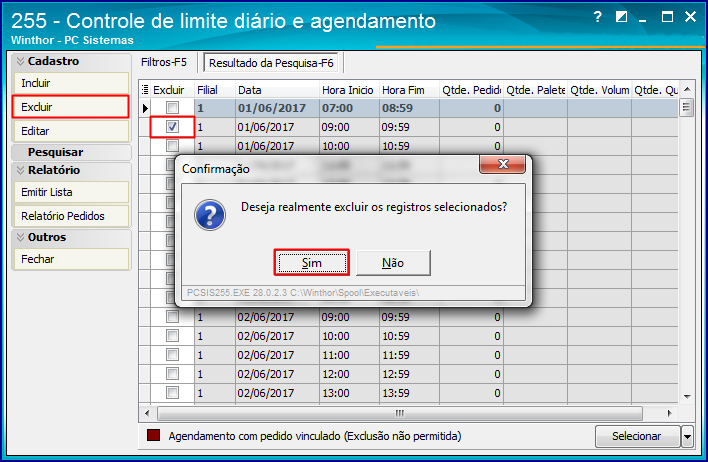Click the grid column chooser icon beside Excluir header
Screen dimensions: 708x462
click(145, 89)
